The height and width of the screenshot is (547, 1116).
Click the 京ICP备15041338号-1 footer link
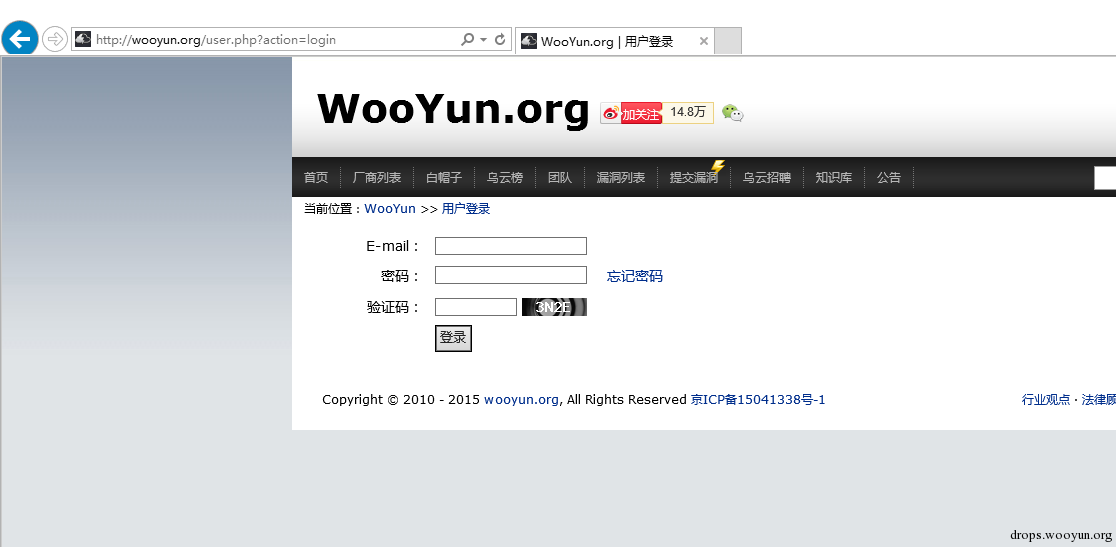click(758, 400)
